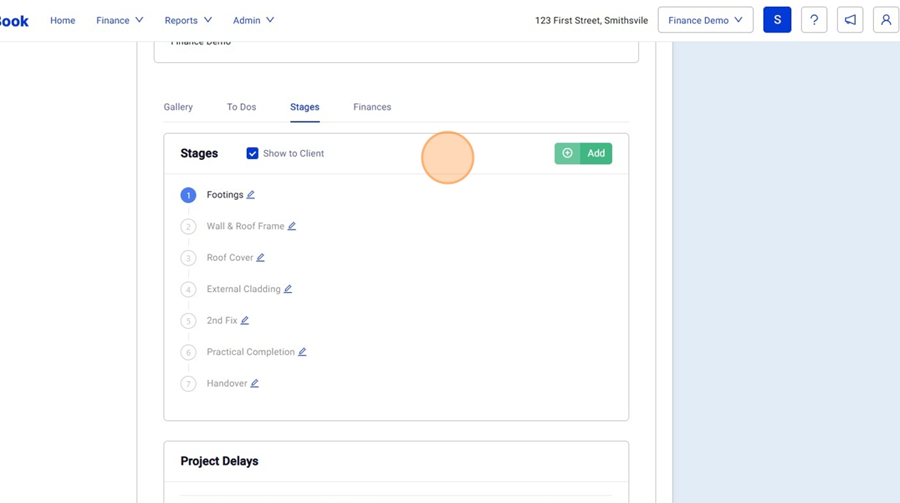
Task: Click the green Add stage button
Action: [x=583, y=153]
